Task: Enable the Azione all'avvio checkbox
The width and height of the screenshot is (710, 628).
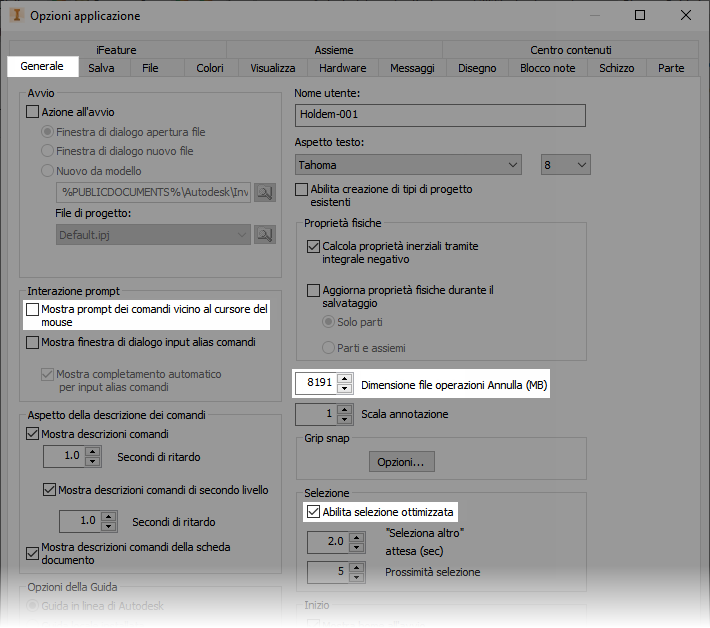Action: [32, 112]
